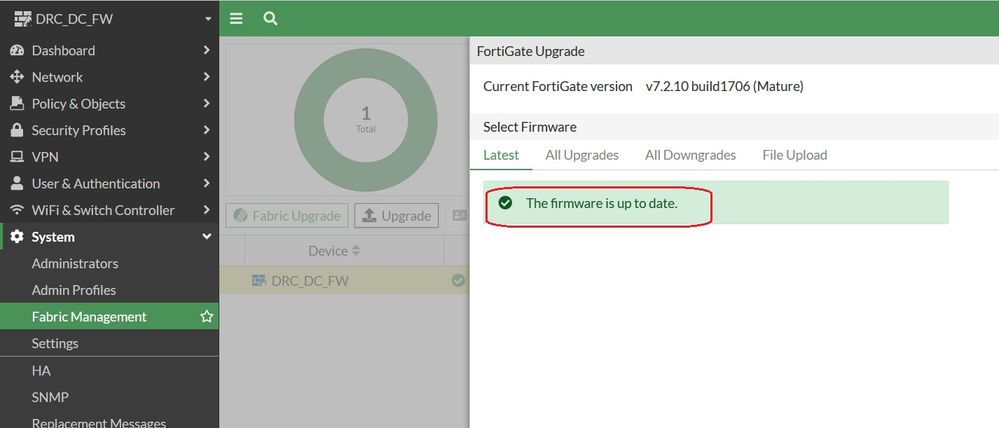Open the DRC_DC_FW device dropdown
The image size is (999, 428).
(207, 18)
